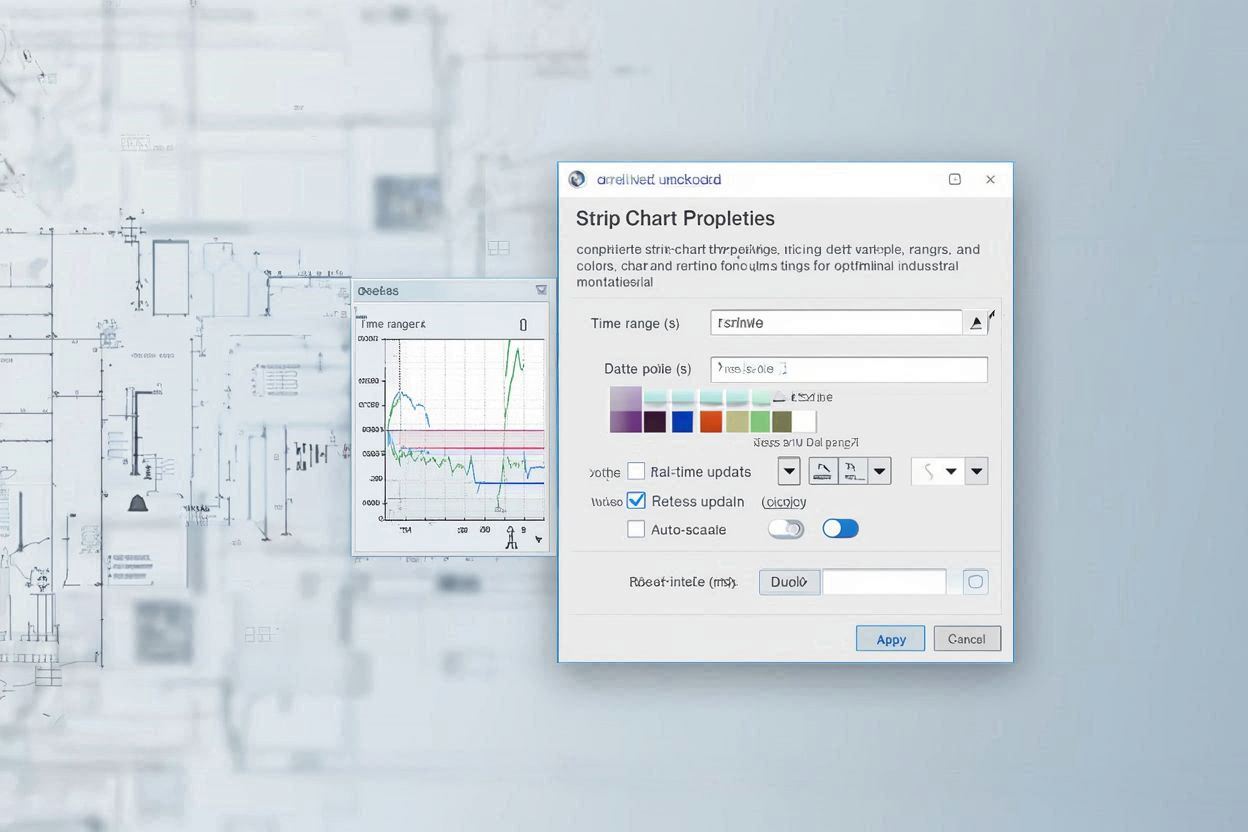
Task: Open dropdown arrow right of Real-time updates
Action: 789,471
